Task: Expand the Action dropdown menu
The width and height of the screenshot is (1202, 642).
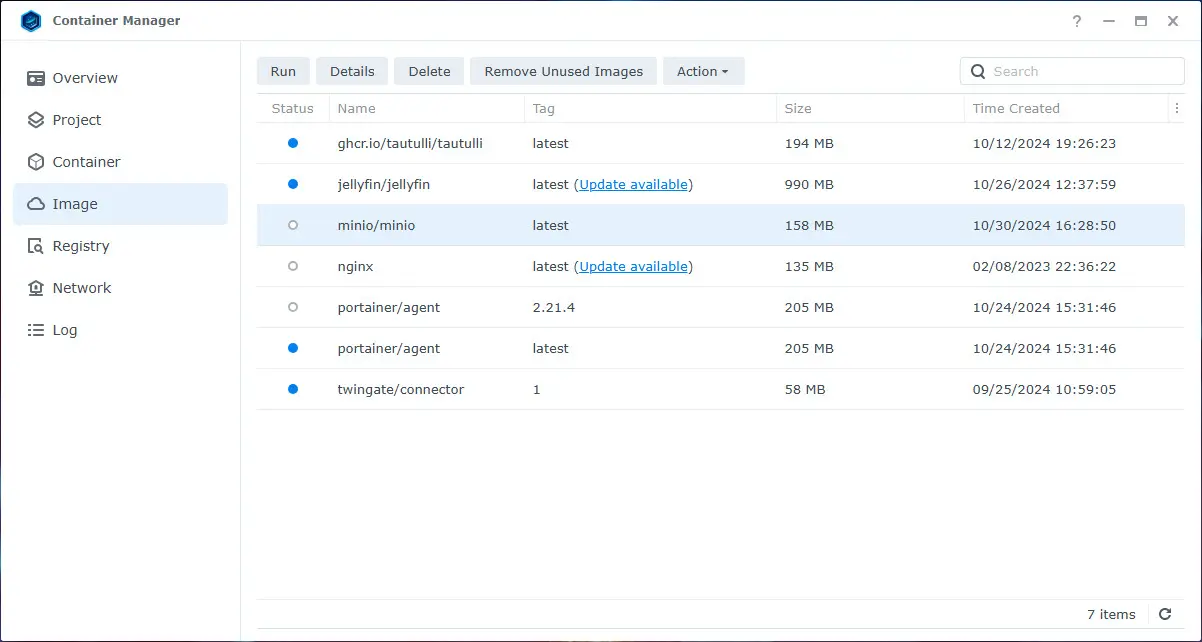Action: pyautogui.click(x=703, y=71)
